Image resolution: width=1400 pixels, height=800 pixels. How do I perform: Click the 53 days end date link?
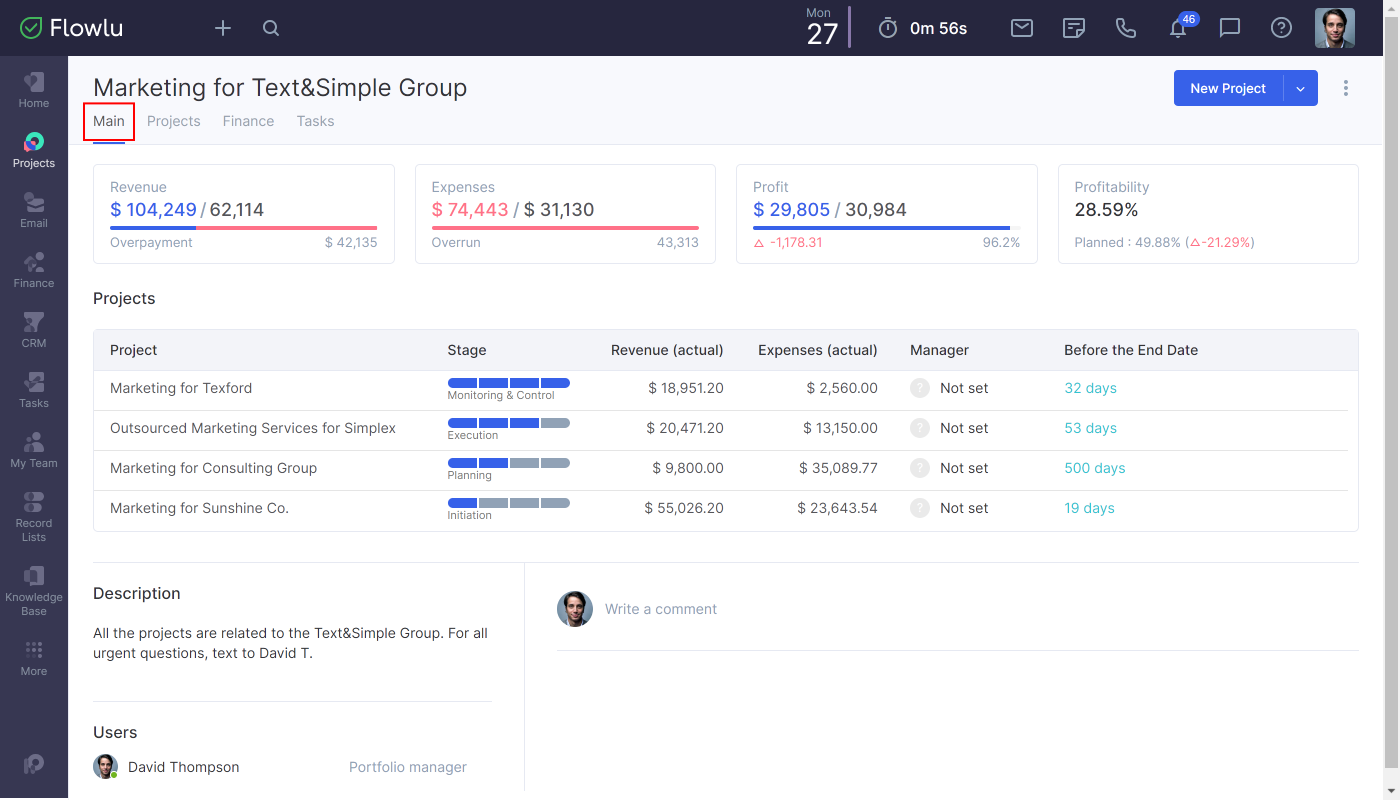pos(1090,428)
